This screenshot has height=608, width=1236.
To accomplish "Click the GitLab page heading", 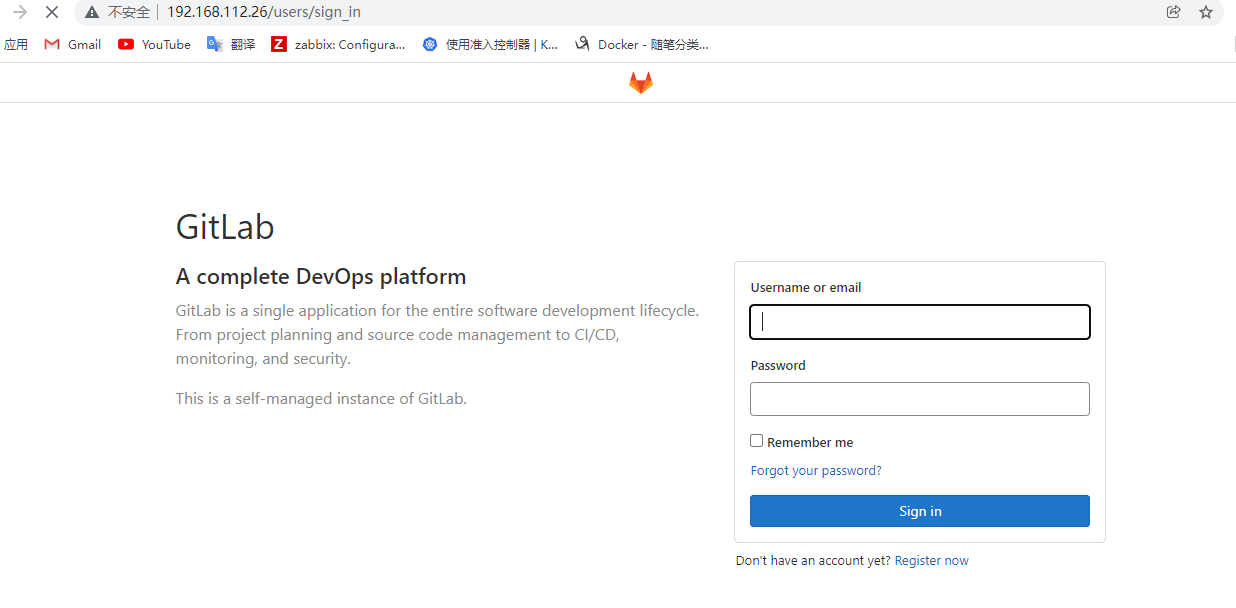I will click(x=225, y=227).
